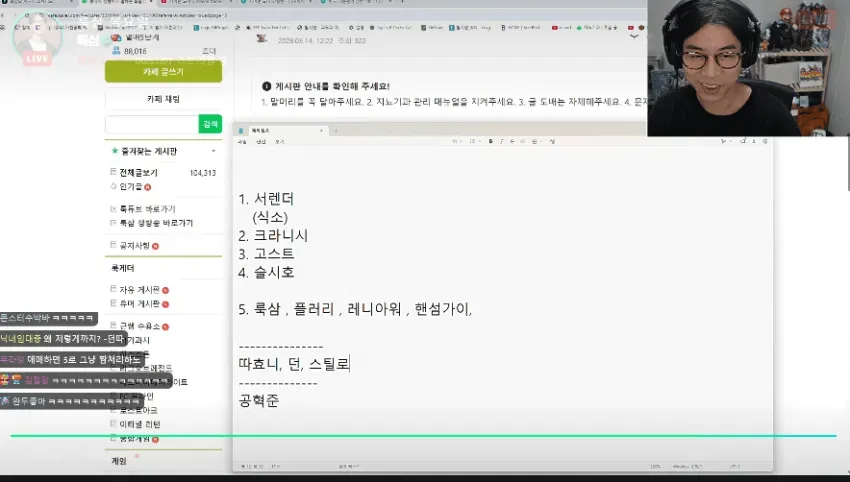
Task: Switch to the first browser tab
Action: (37, 3)
